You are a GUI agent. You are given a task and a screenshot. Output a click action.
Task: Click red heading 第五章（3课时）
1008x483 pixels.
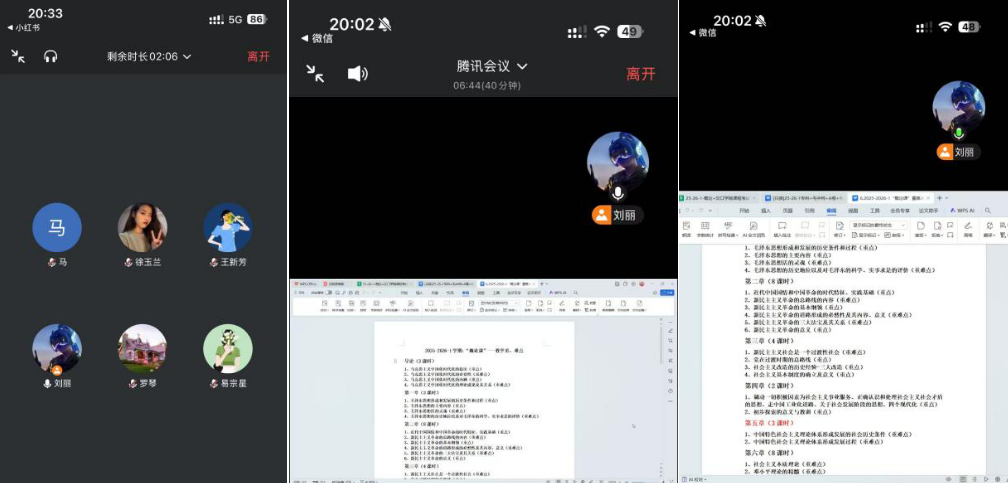769,423
